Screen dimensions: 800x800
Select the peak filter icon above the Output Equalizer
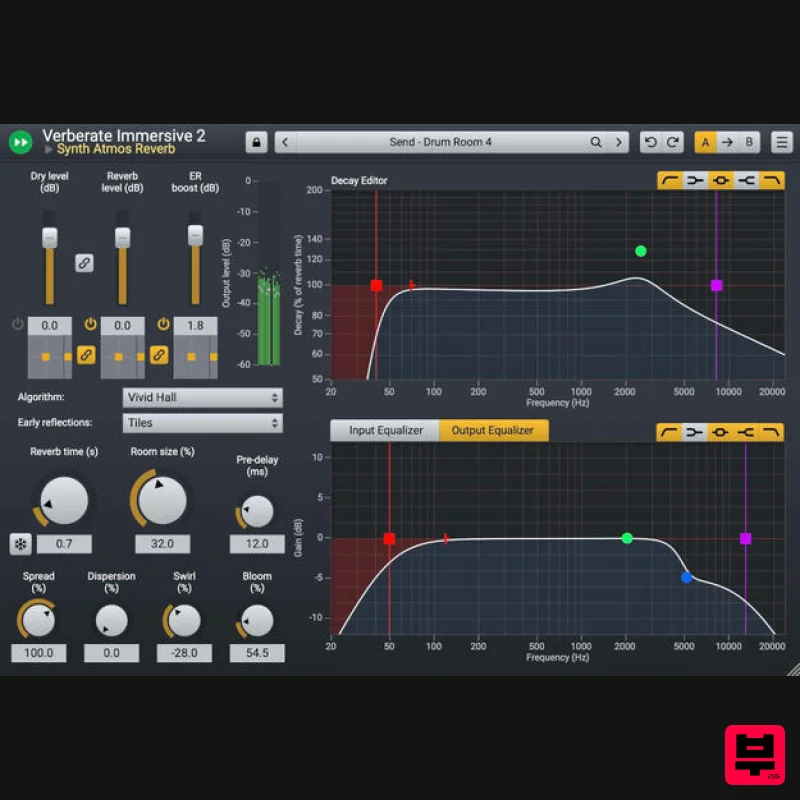click(x=721, y=430)
